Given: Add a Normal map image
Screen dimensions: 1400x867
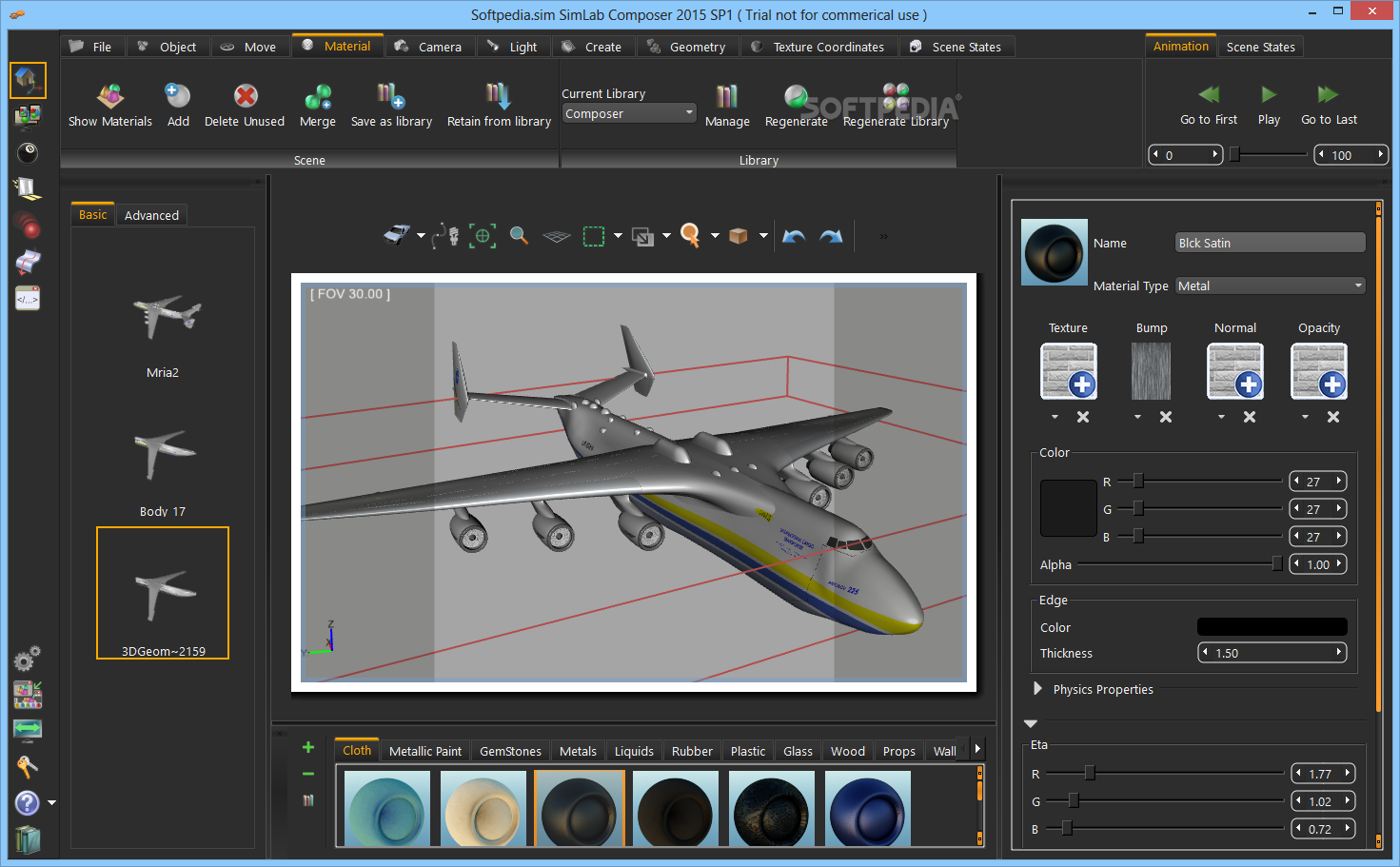Looking at the screenshot, I should pyautogui.click(x=1235, y=371).
